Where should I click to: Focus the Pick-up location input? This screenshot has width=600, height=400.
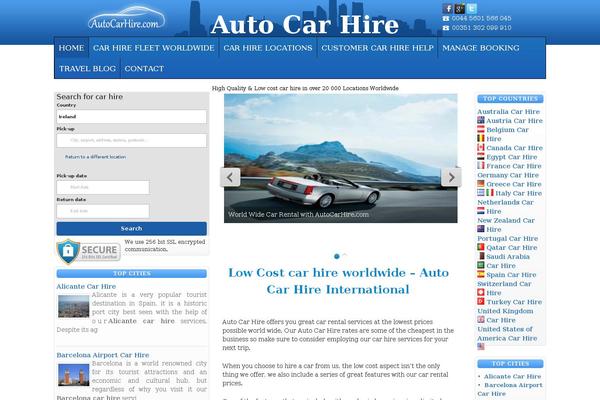[132, 140]
